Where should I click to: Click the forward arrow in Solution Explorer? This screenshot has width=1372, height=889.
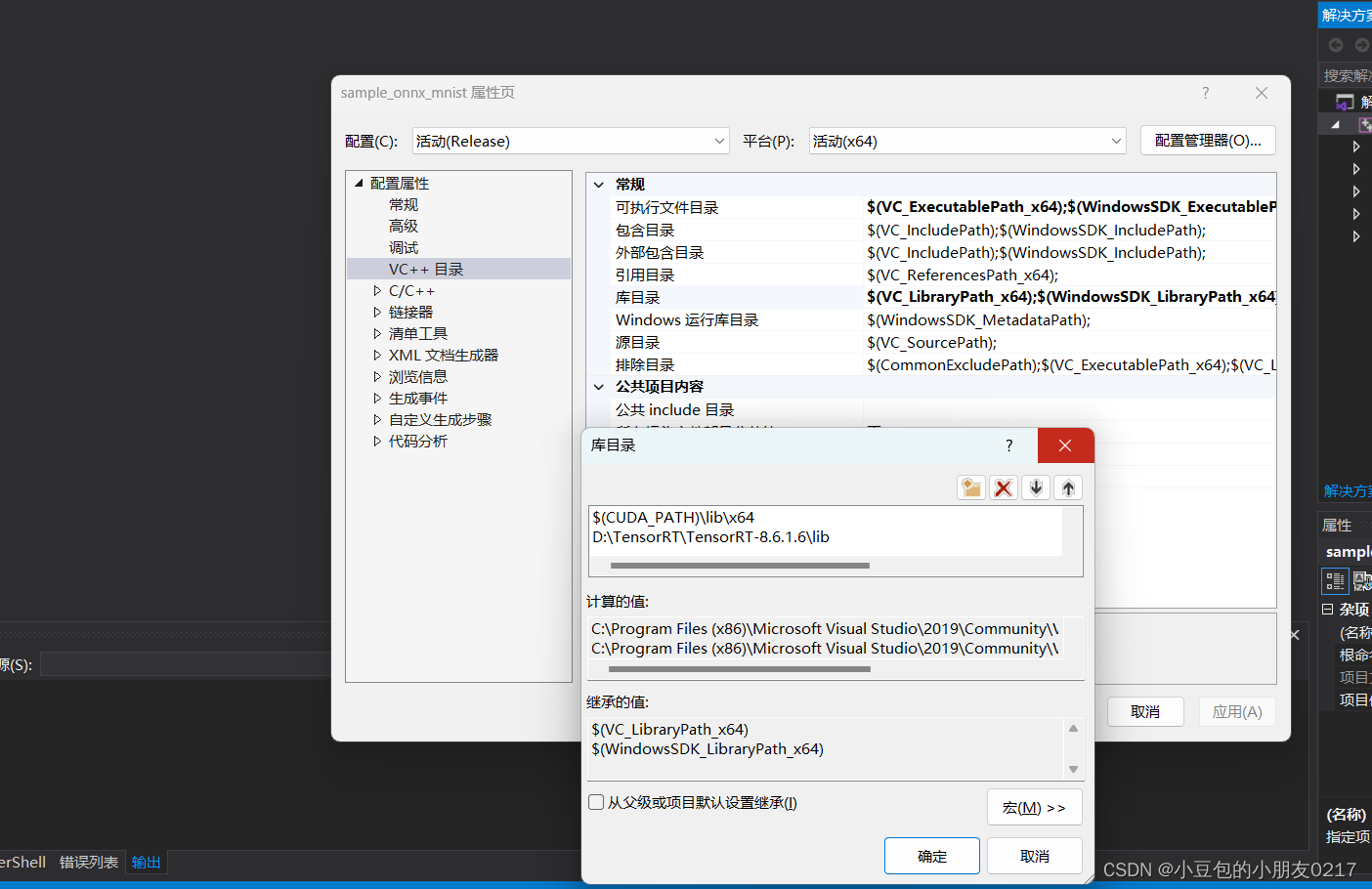(1361, 45)
